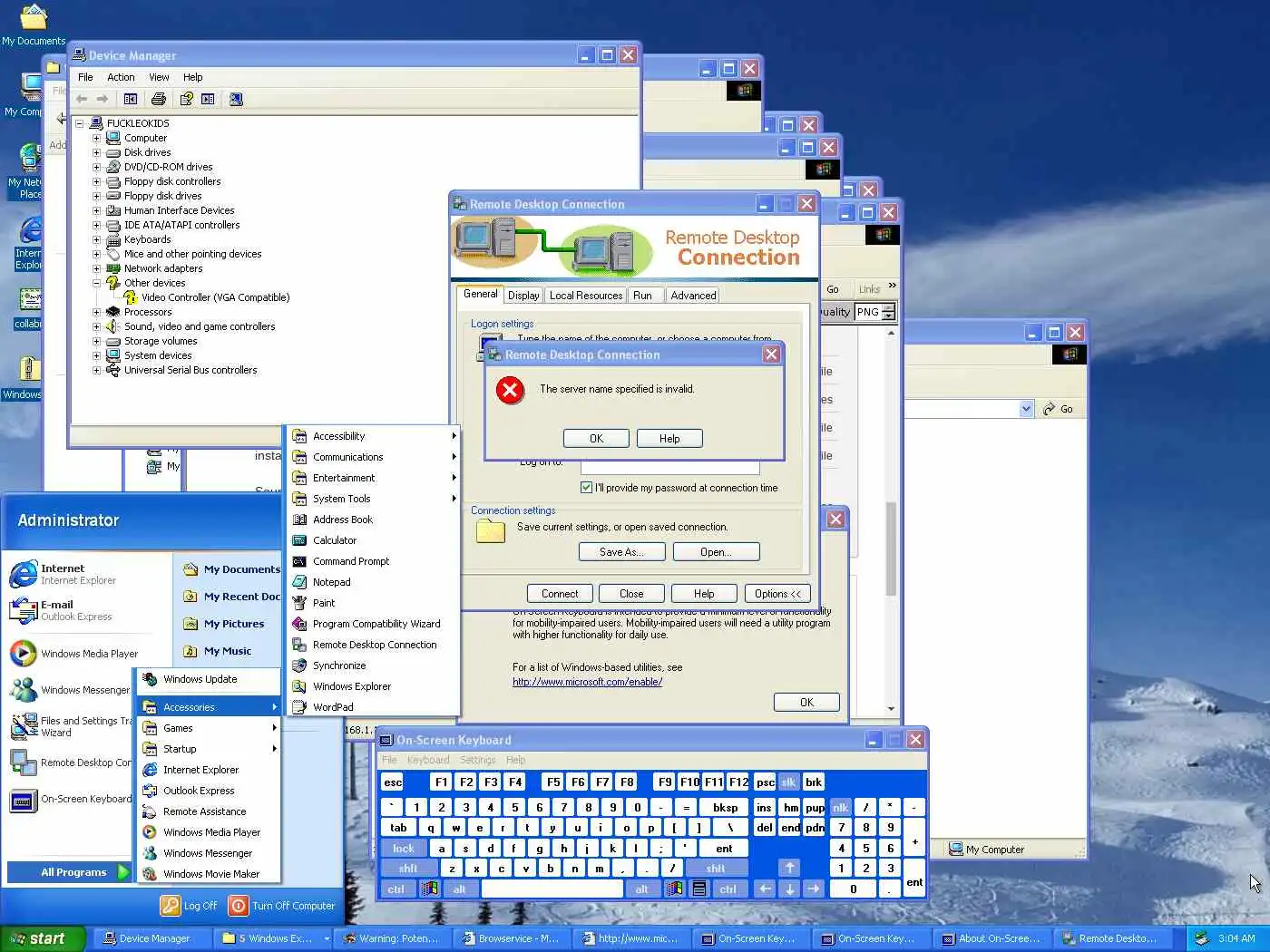Open the System Tools submenu
Screen dimensions: 1270x952
pyautogui.click(x=374, y=499)
